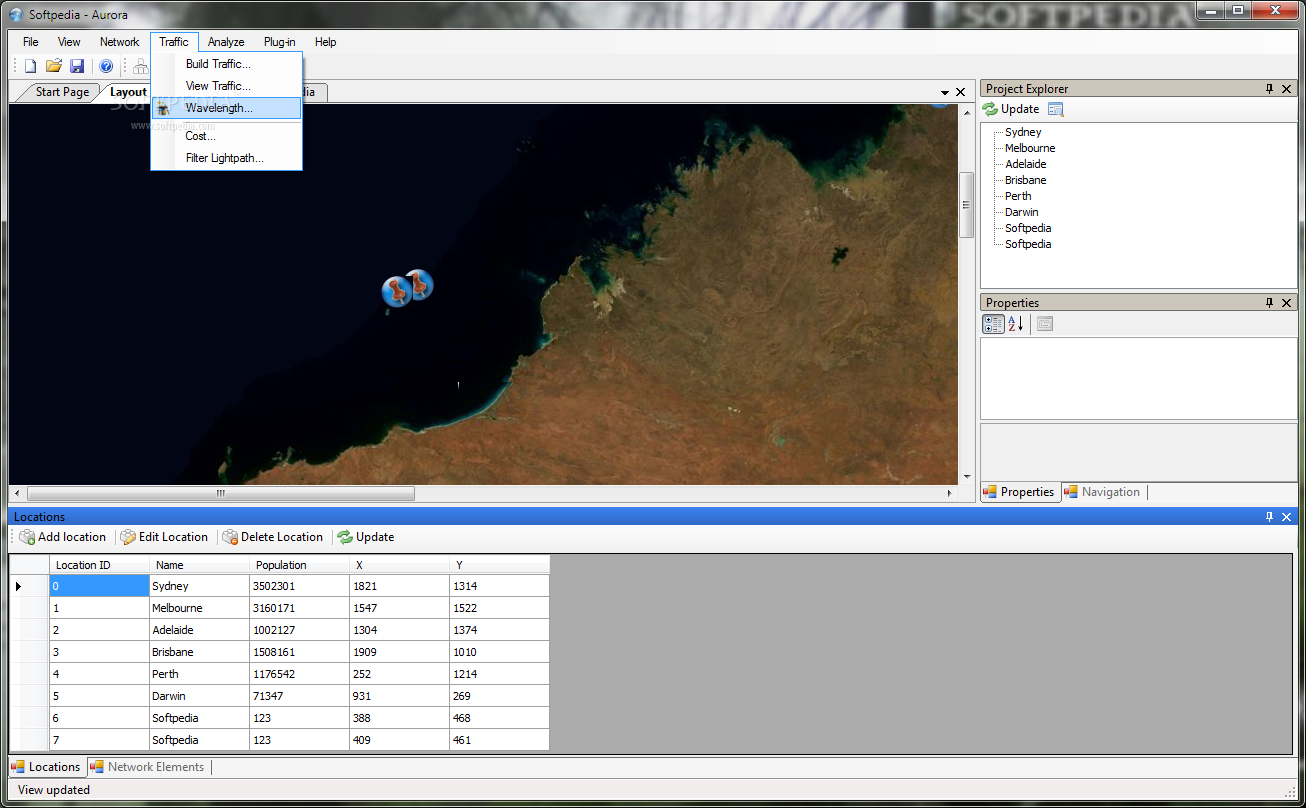Image resolution: width=1306 pixels, height=808 pixels.
Task: Choose Cost... from Traffic menu
Action: (x=226, y=136)
